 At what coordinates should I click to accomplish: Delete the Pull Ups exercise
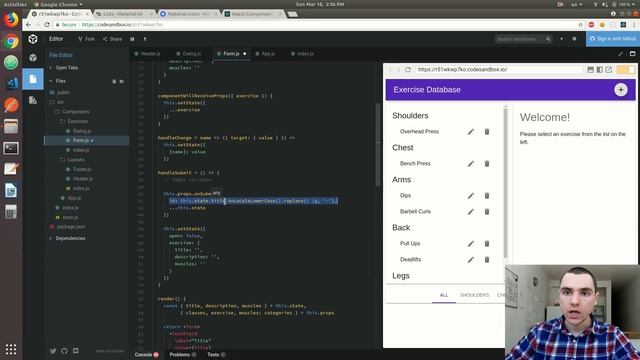487,244
